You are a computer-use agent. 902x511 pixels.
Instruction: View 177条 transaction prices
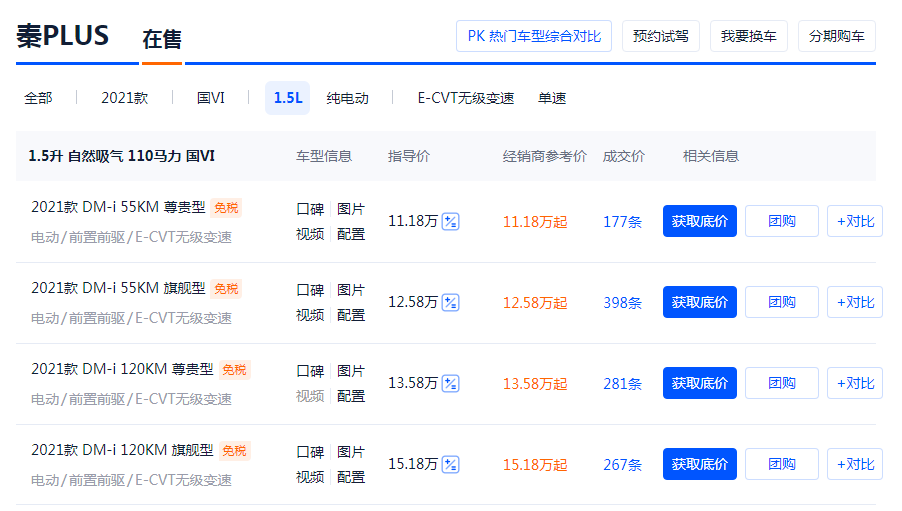tap(622, 222)
